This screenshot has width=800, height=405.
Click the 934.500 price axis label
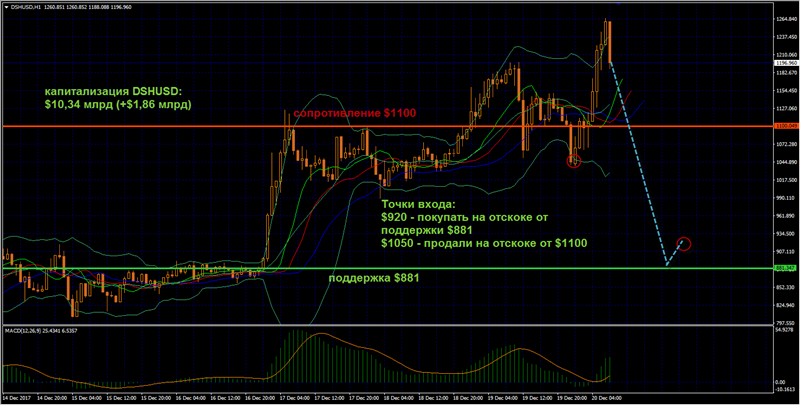pyautogui.click(x=787, y=234)
